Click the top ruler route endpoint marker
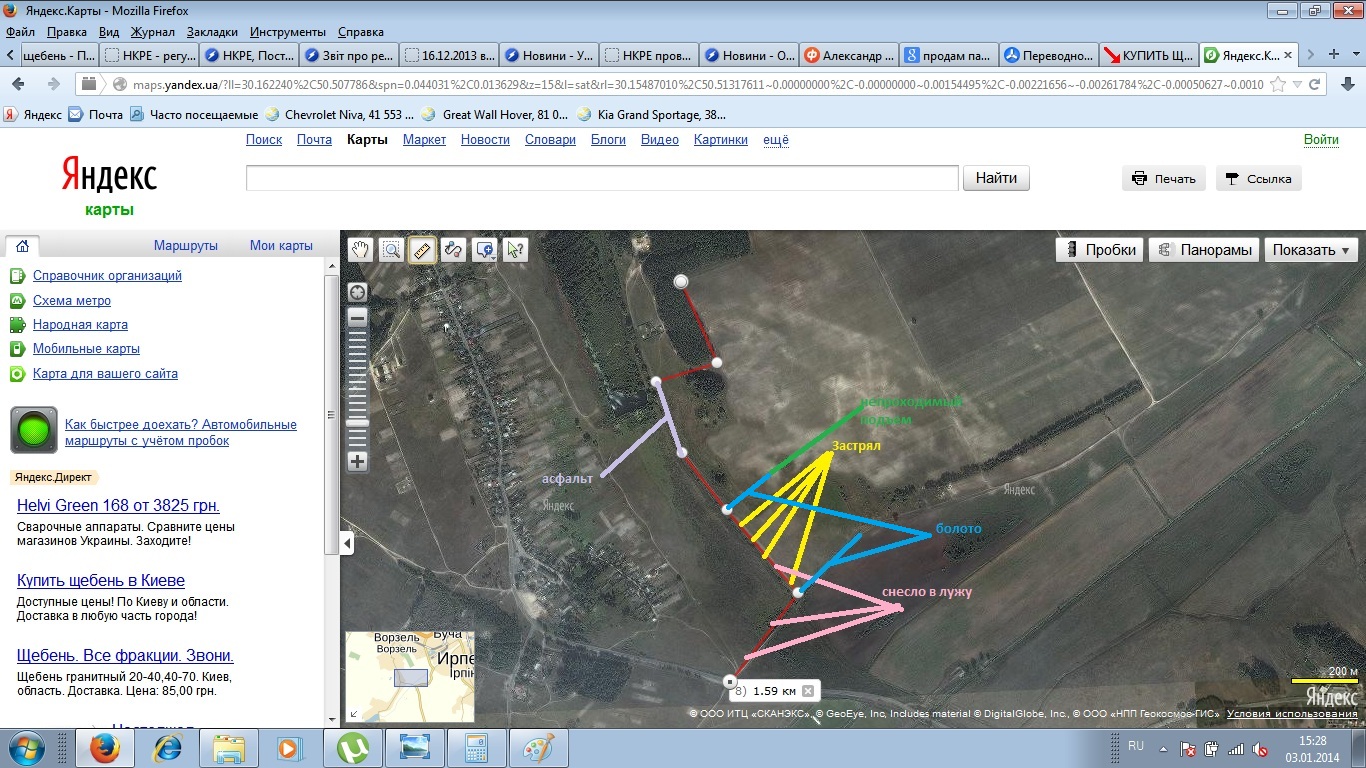The image size is (1366, 768). 682,282
